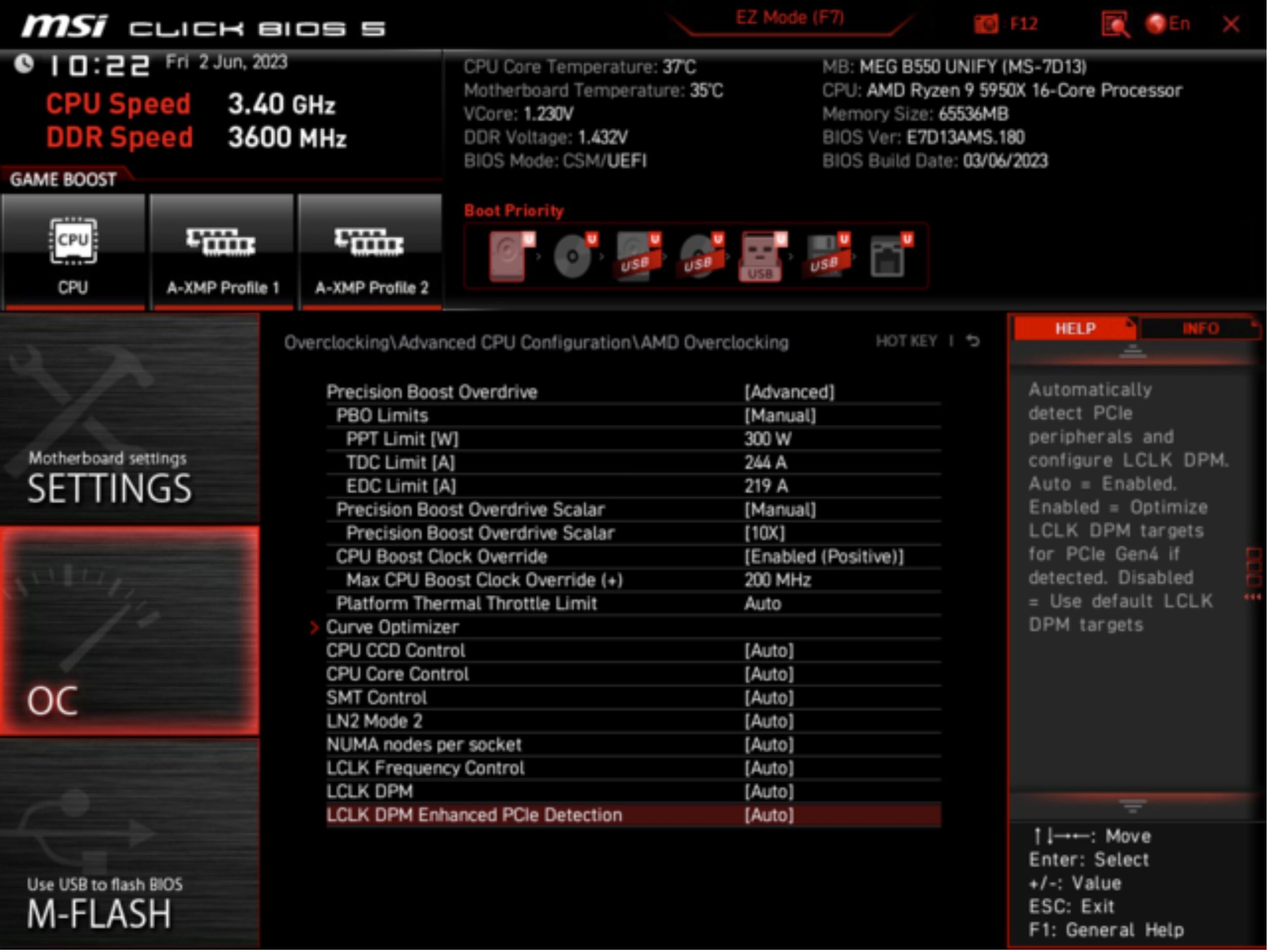Click the screenshot camera F12 icon
1267x952 pixels.
(986, 24)
